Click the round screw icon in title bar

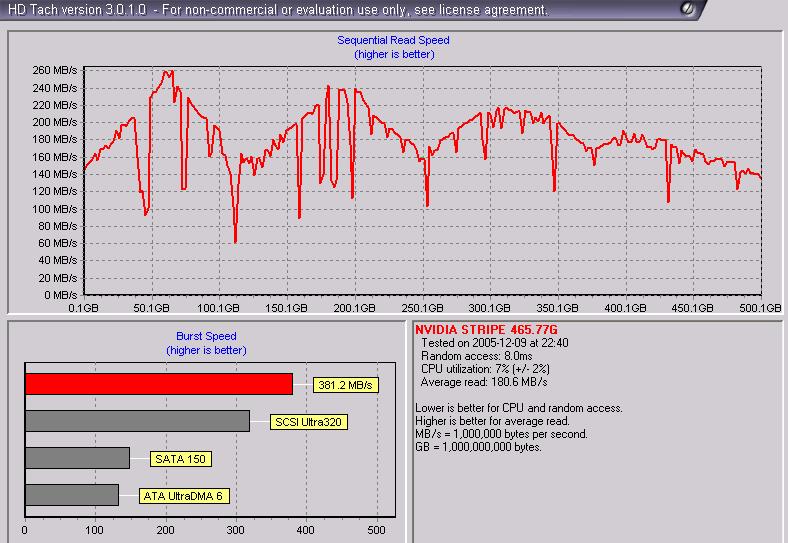tap(687, 9)
